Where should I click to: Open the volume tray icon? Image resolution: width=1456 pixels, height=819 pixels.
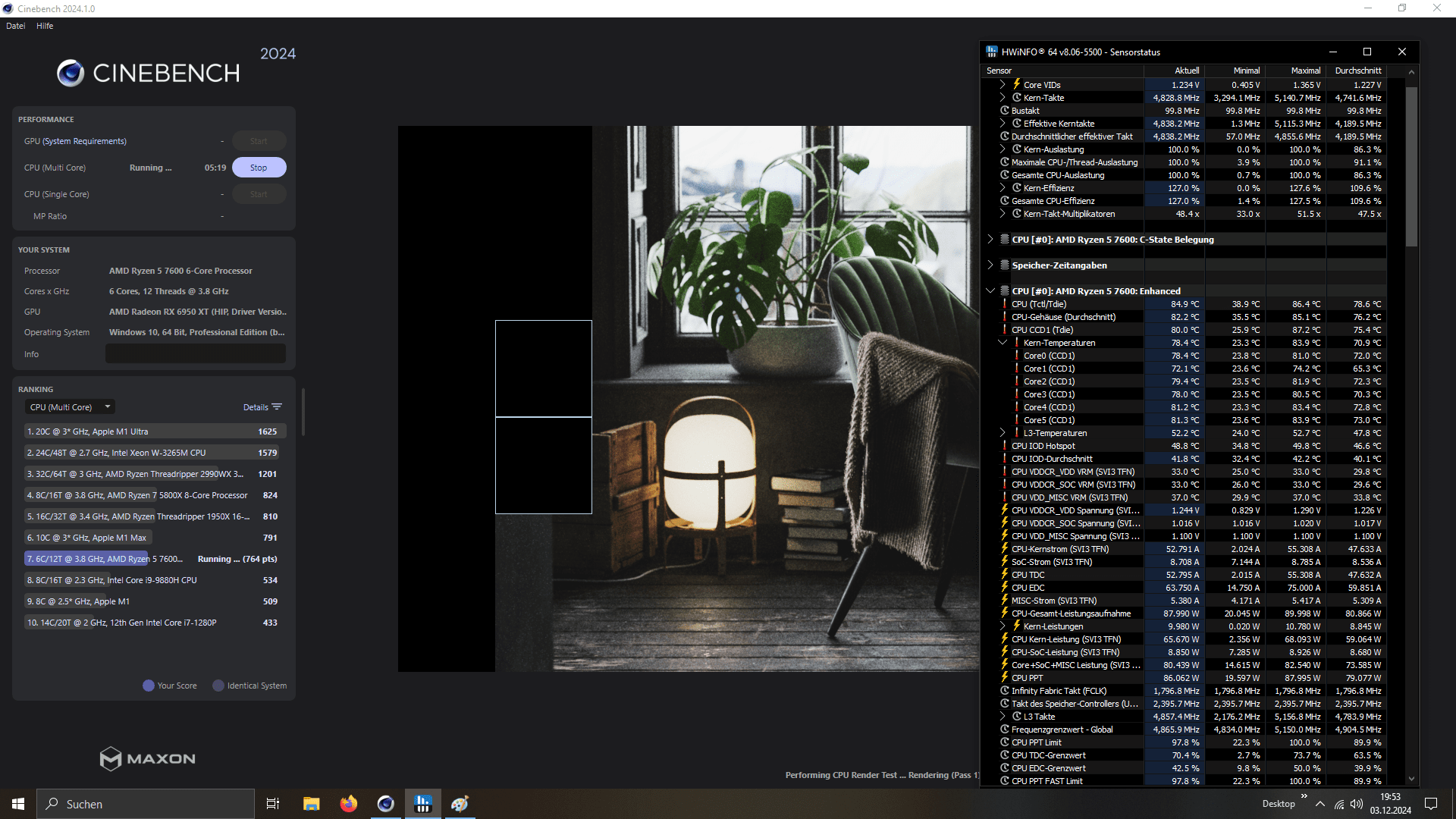click(x=1357, y=804)
